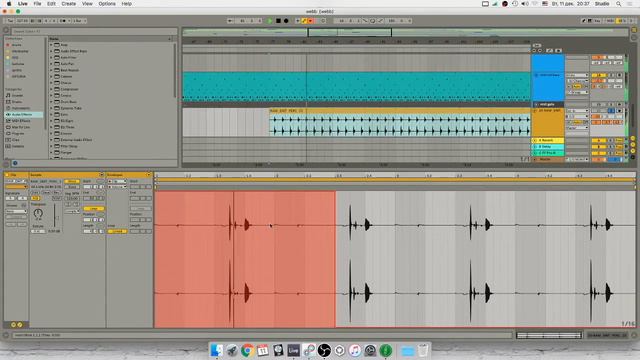Select the Echo row in the browser
640x360 pixels.
111,115
